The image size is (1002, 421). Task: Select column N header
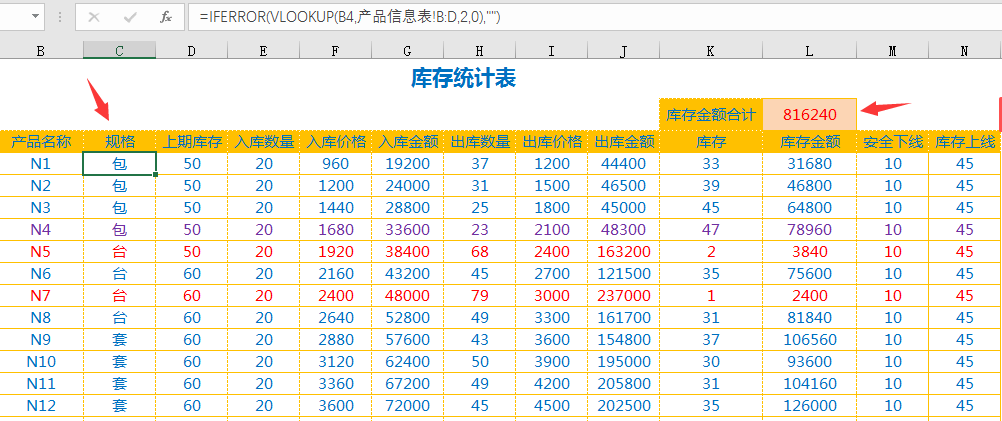[965, 50]
